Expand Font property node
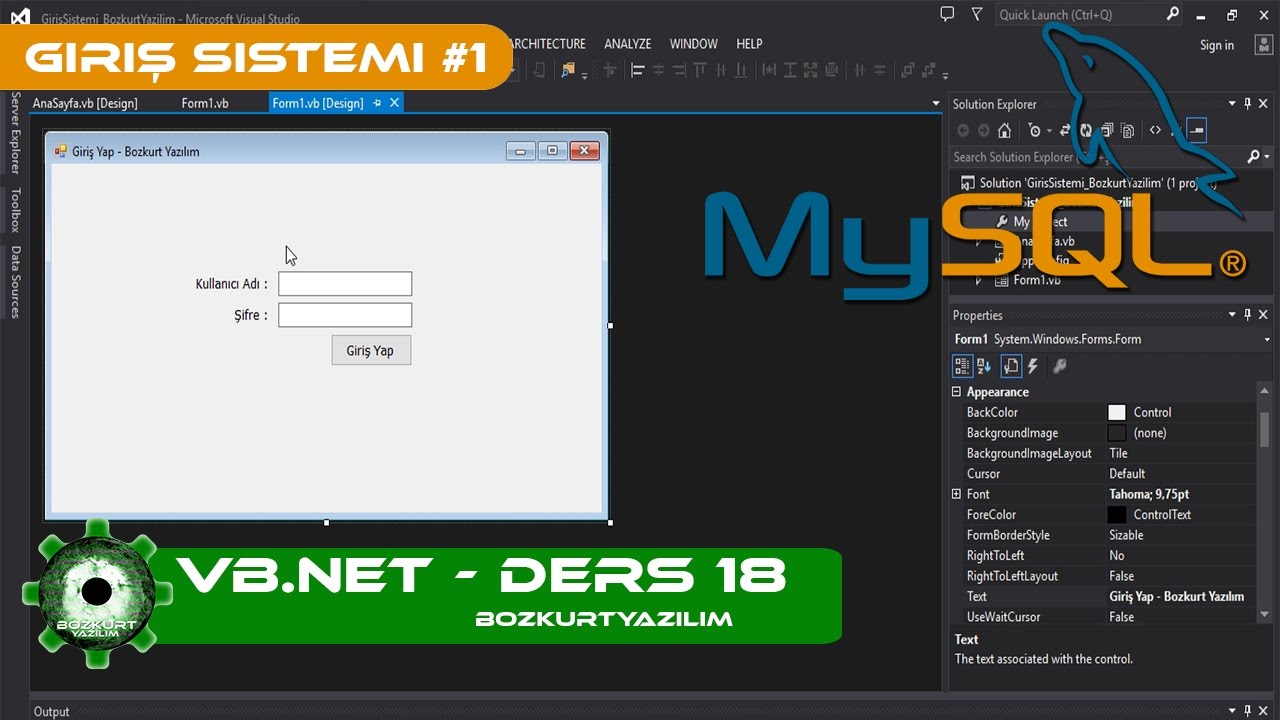1280x720 pixels. click(956, 494)
